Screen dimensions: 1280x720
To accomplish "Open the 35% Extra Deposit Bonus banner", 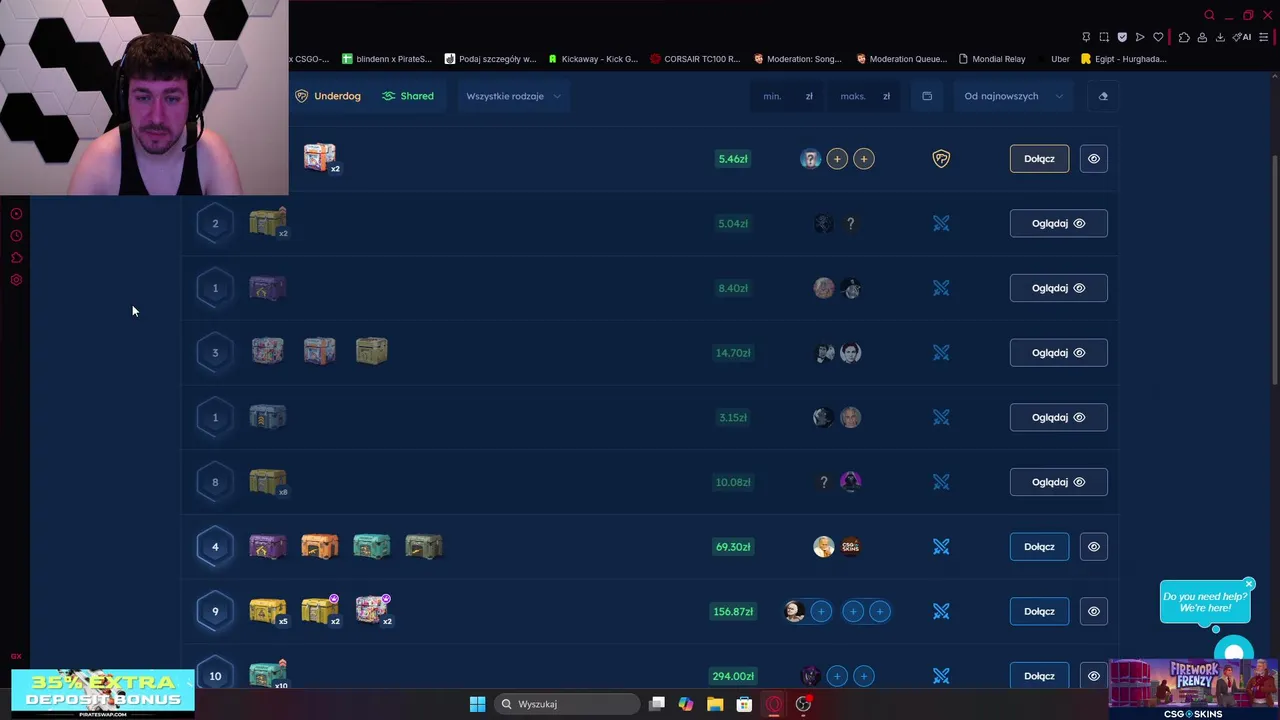I will pos(103,693).
